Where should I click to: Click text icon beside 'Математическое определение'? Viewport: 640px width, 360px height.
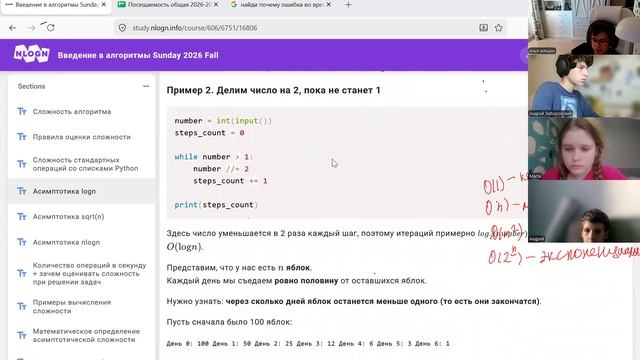22,336
